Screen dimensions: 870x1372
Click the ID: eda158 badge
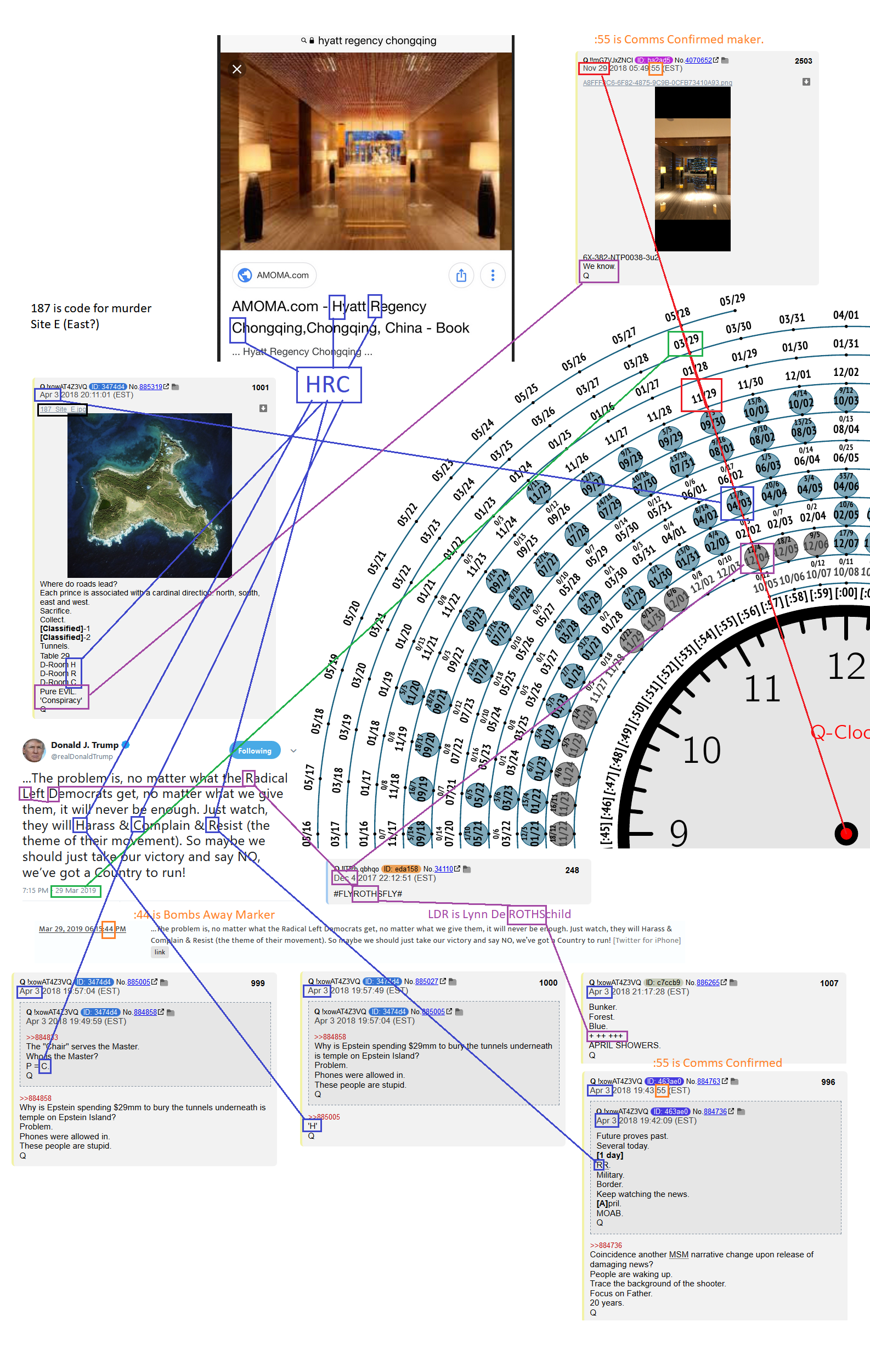point(401,869)
